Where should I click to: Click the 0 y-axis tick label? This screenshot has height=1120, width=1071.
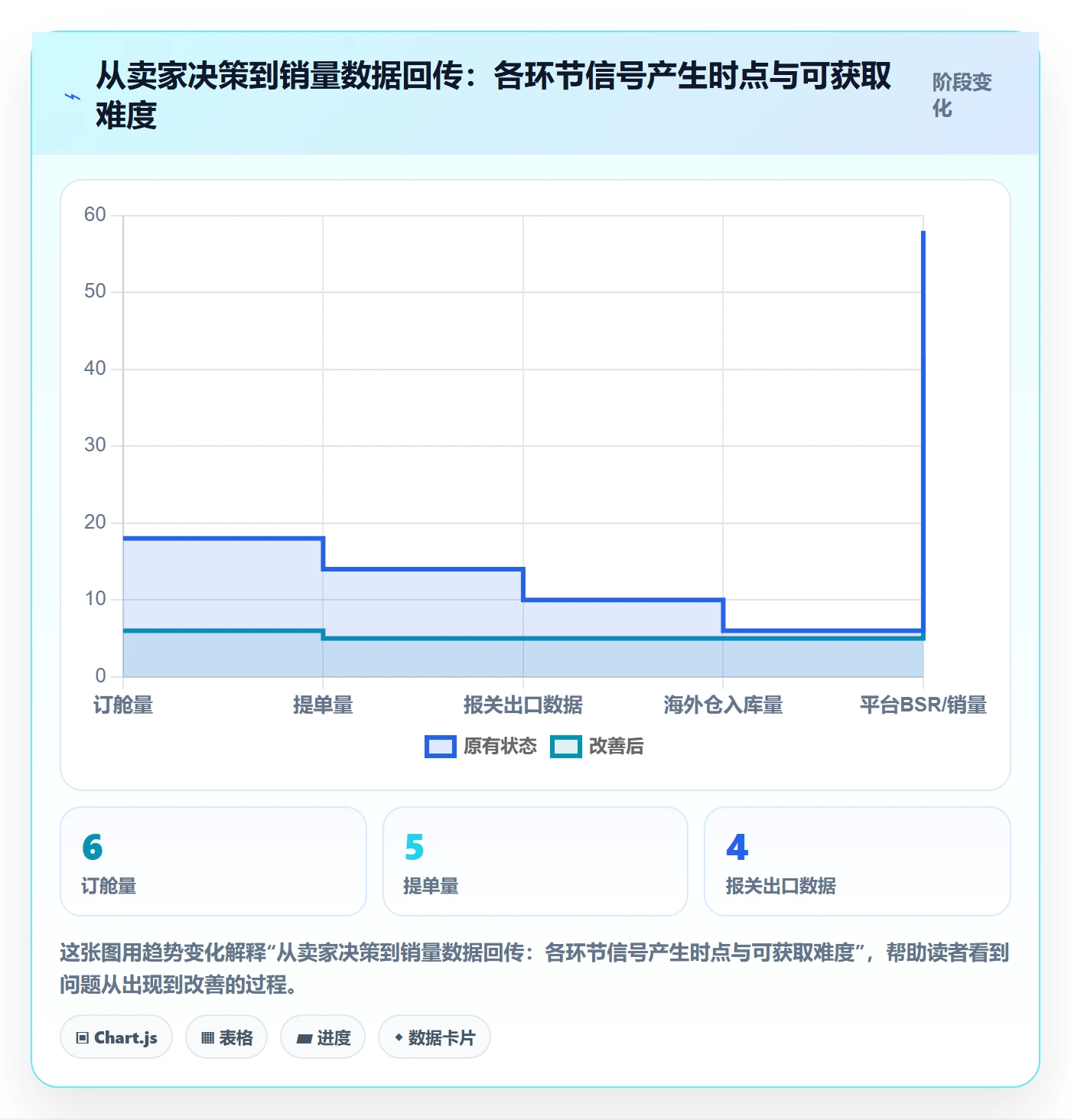tap(100, 676)
